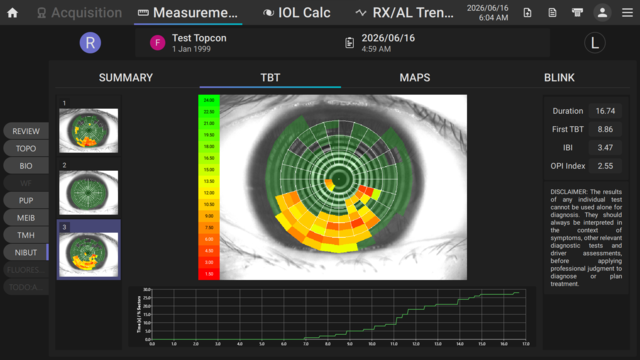This screenshot has width=640, height=360.
Task: Click the DISCLAIMER text block
Action: (x=586, y=238)
